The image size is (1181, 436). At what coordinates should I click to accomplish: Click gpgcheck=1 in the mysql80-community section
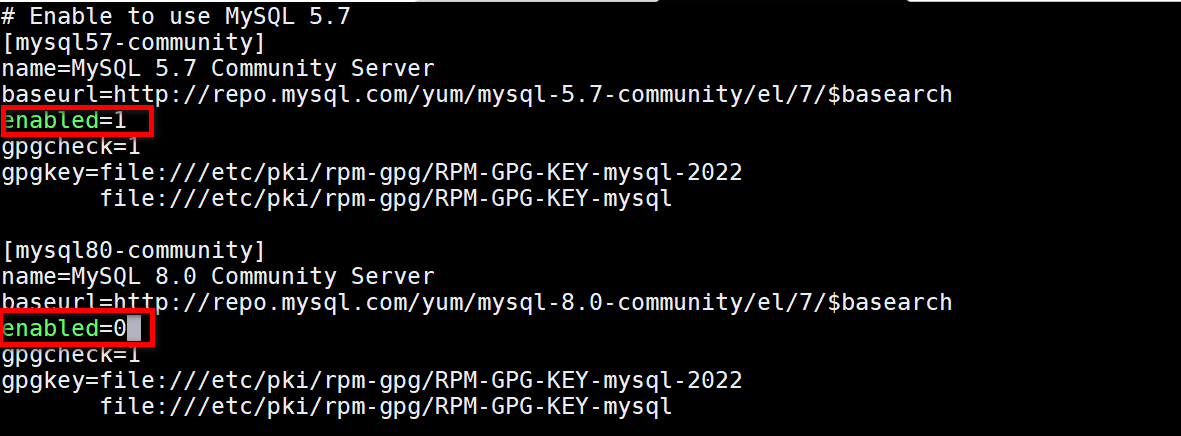[70, 354]
